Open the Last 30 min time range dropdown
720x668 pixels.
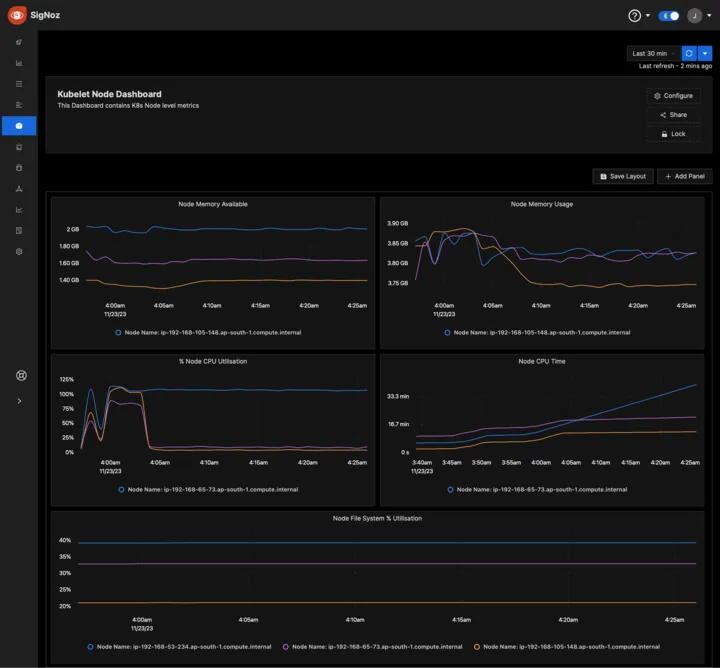(654, 53)
